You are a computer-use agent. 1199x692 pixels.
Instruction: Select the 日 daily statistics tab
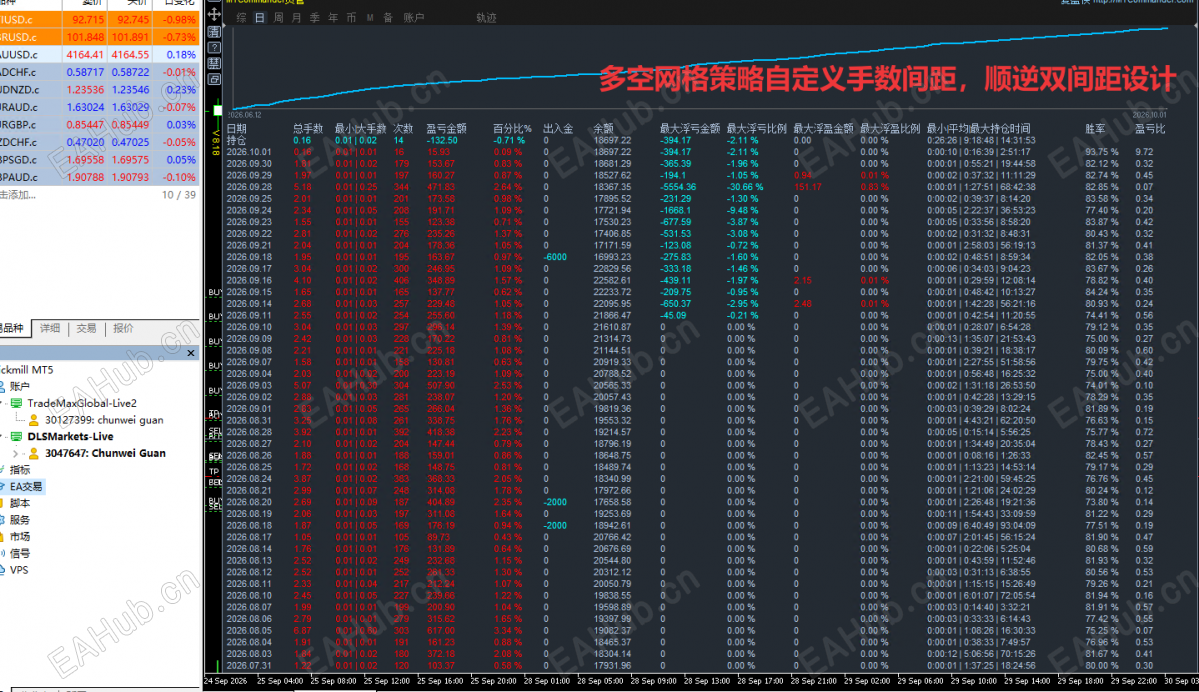(x=260, y=18)
